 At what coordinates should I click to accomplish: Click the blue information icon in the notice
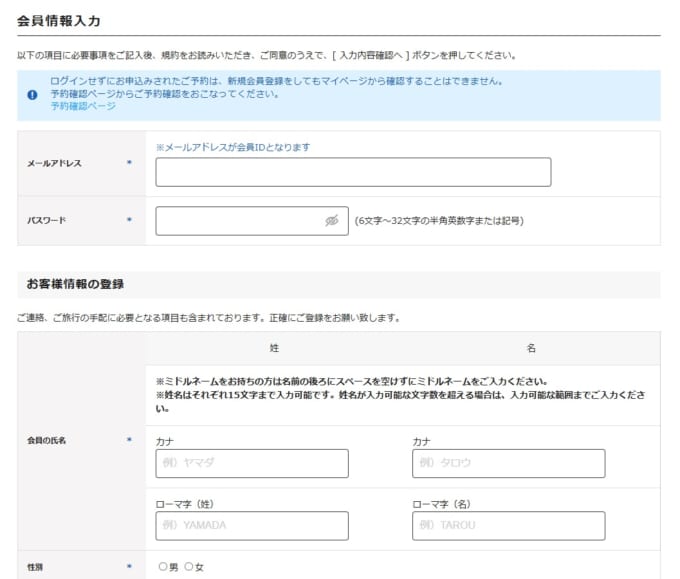32,95
